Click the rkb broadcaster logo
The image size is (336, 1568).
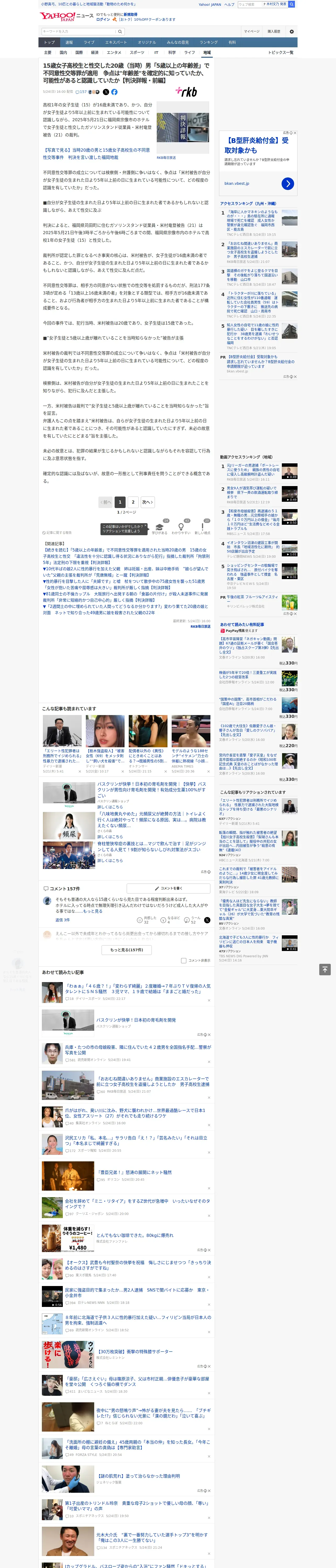click(187, 91)
